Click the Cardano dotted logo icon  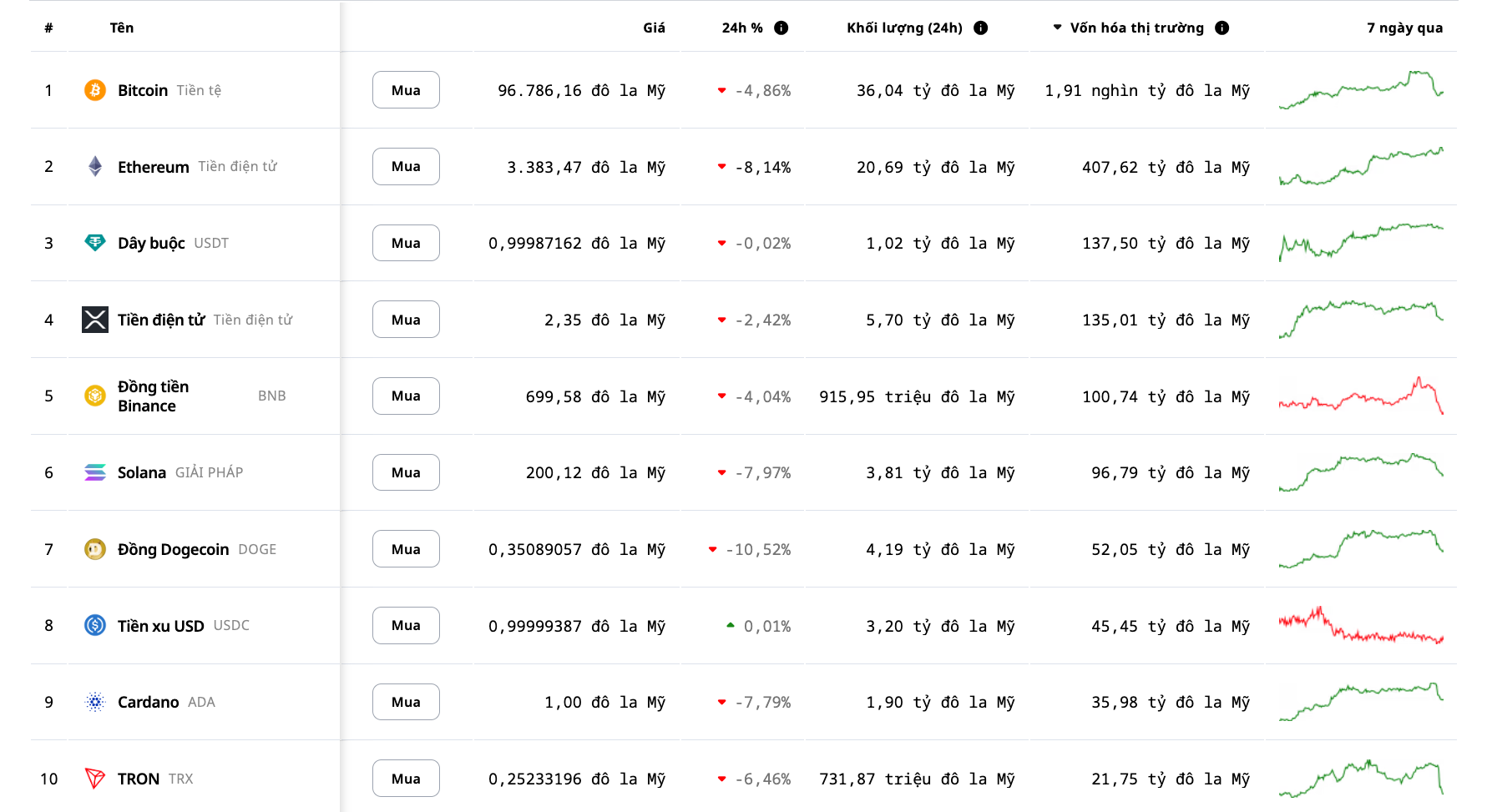pos(95,702)
